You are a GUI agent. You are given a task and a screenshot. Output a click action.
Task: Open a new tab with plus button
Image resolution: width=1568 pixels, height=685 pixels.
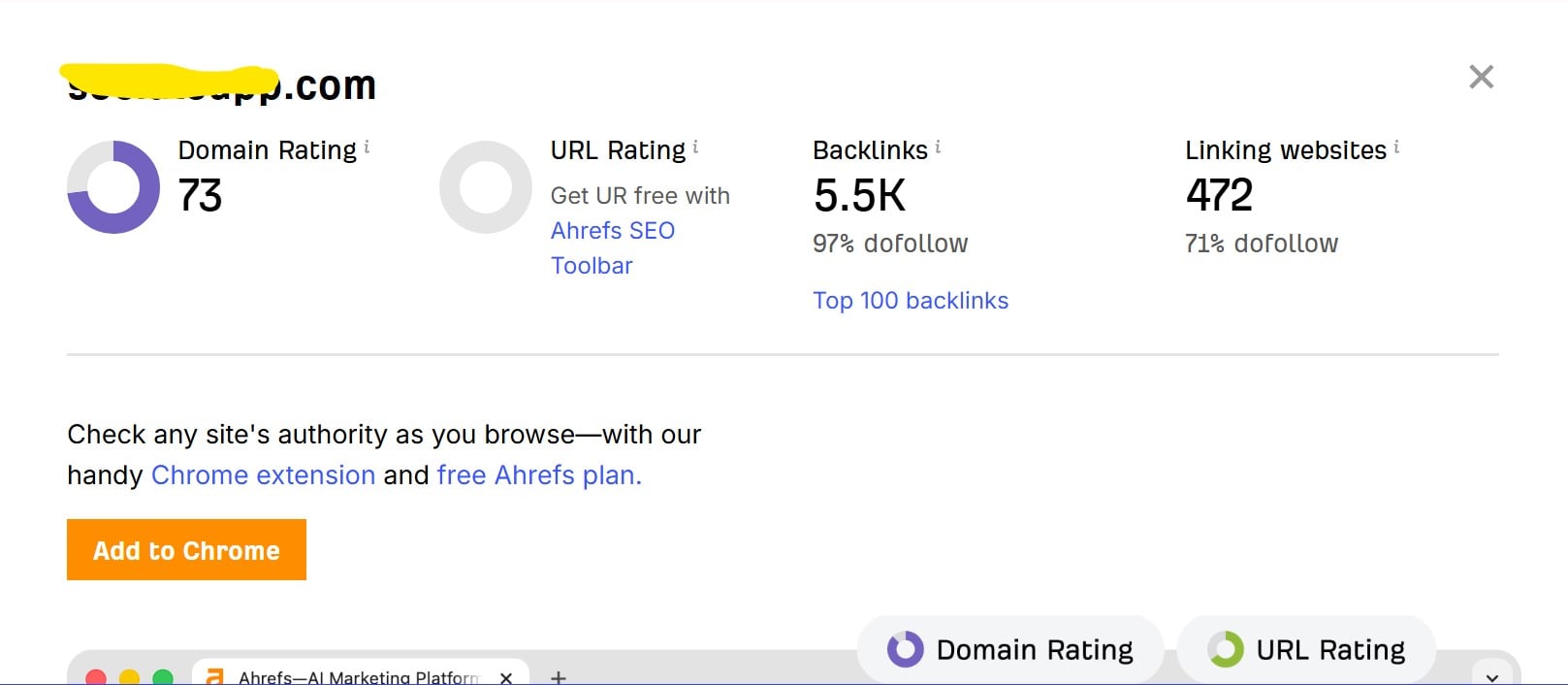(x=559, y=677)
